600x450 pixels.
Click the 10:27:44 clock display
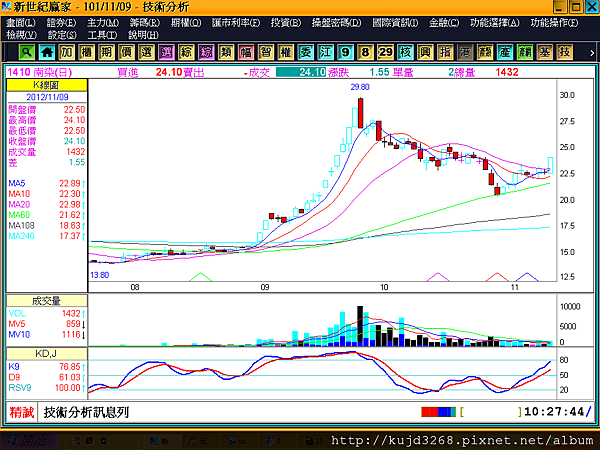(x=554, y=412)
